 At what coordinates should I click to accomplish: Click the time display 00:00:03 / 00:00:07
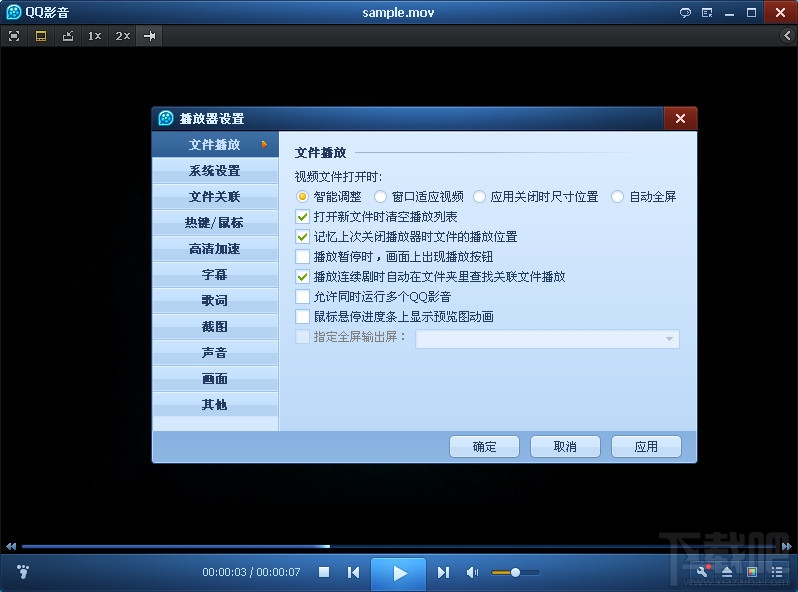point(251,572)
